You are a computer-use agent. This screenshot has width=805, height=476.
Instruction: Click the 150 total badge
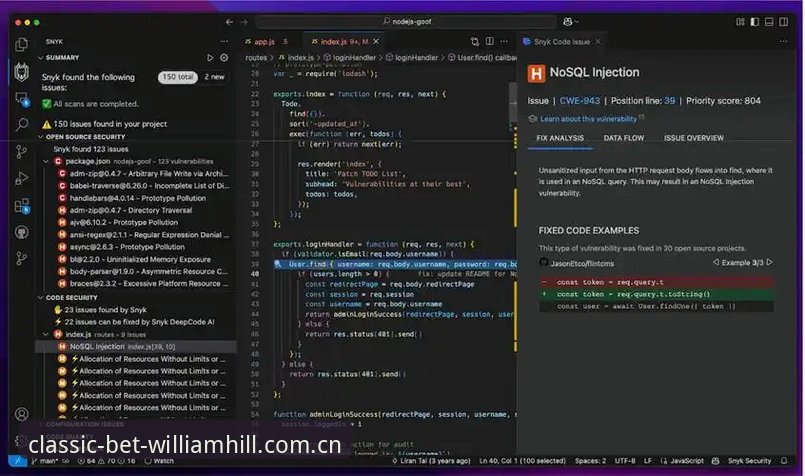click(178, 77)
